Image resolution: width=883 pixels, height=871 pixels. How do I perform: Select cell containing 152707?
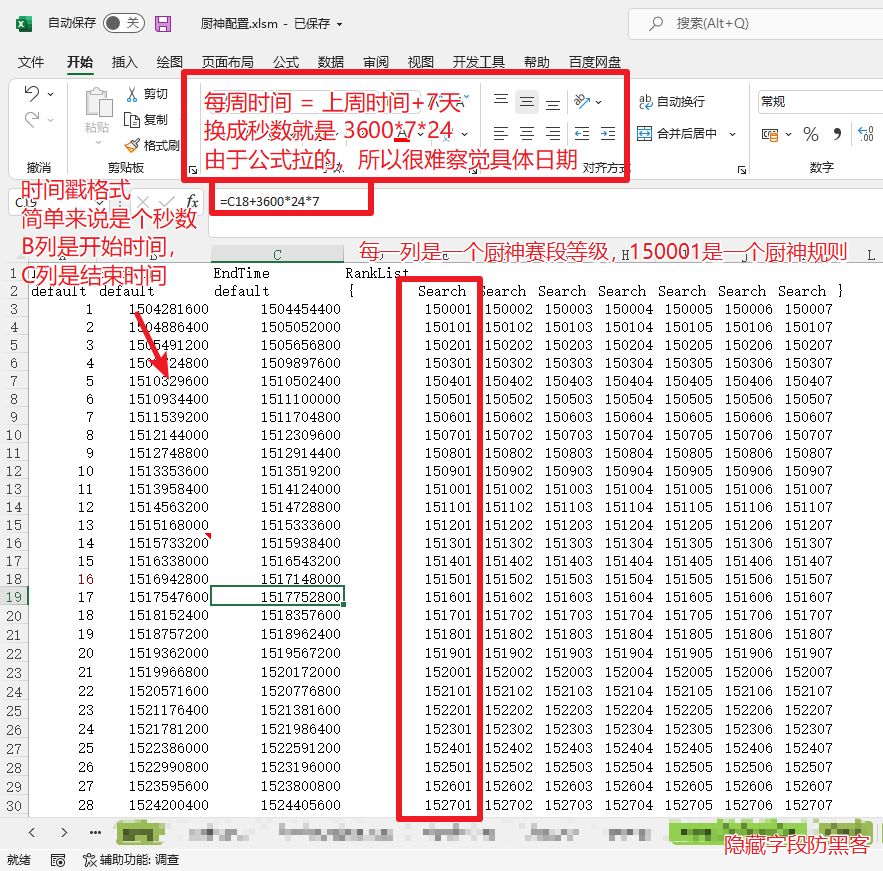point(808,805)
